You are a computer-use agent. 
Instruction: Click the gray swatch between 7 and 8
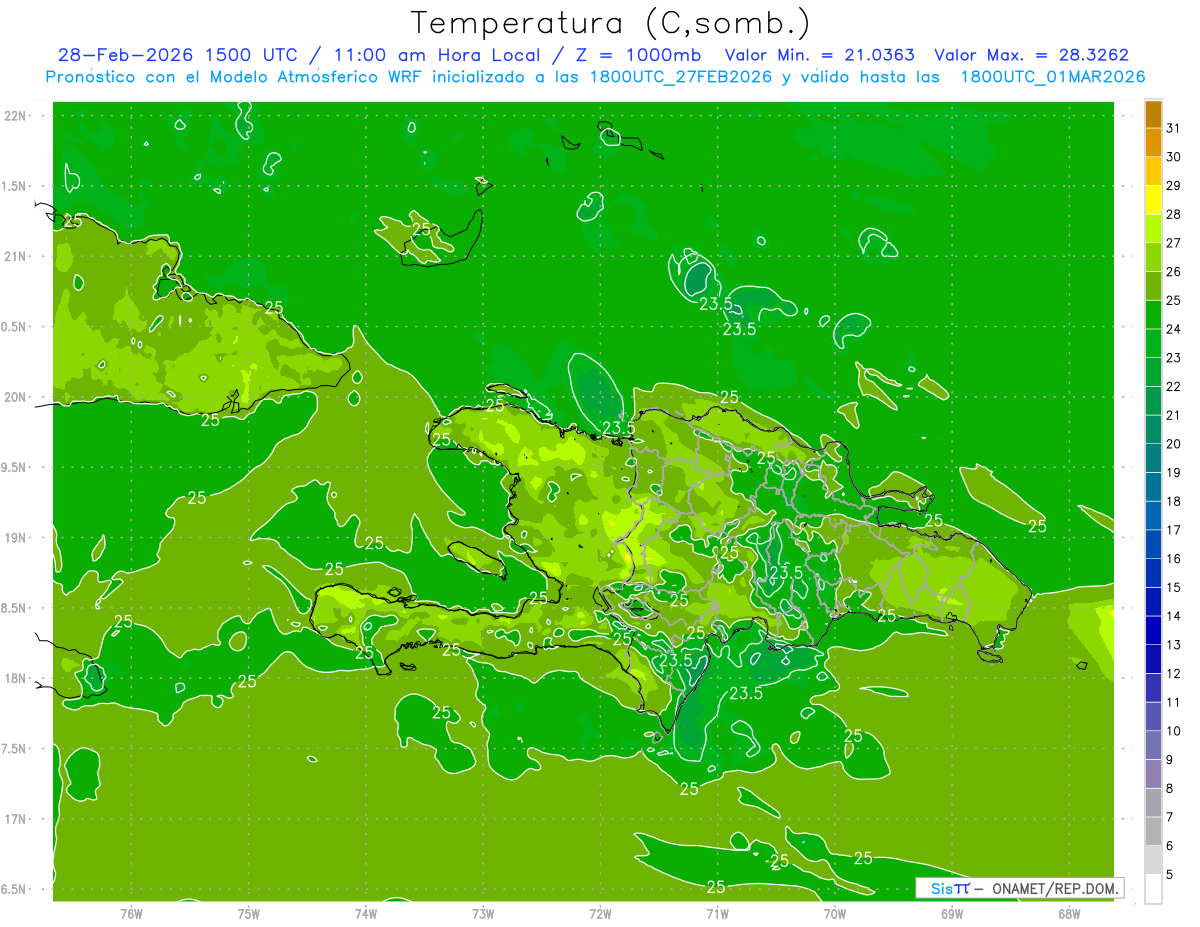[x=1153, y=802]
